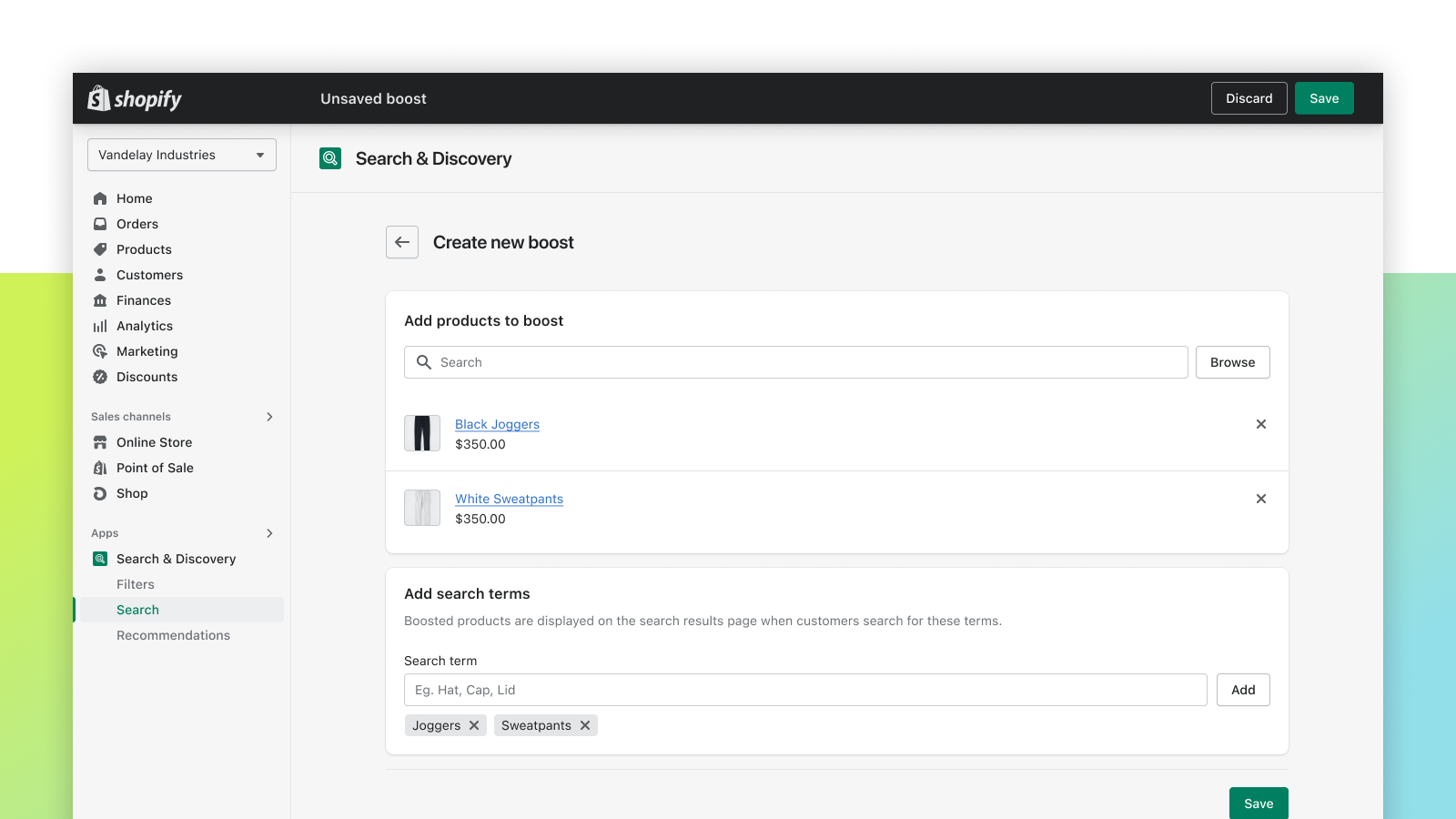The height and width of the screenshot is (819, 1456).
Task: Open the Vandelay Industries store dropdown
Action: point(182,155)
